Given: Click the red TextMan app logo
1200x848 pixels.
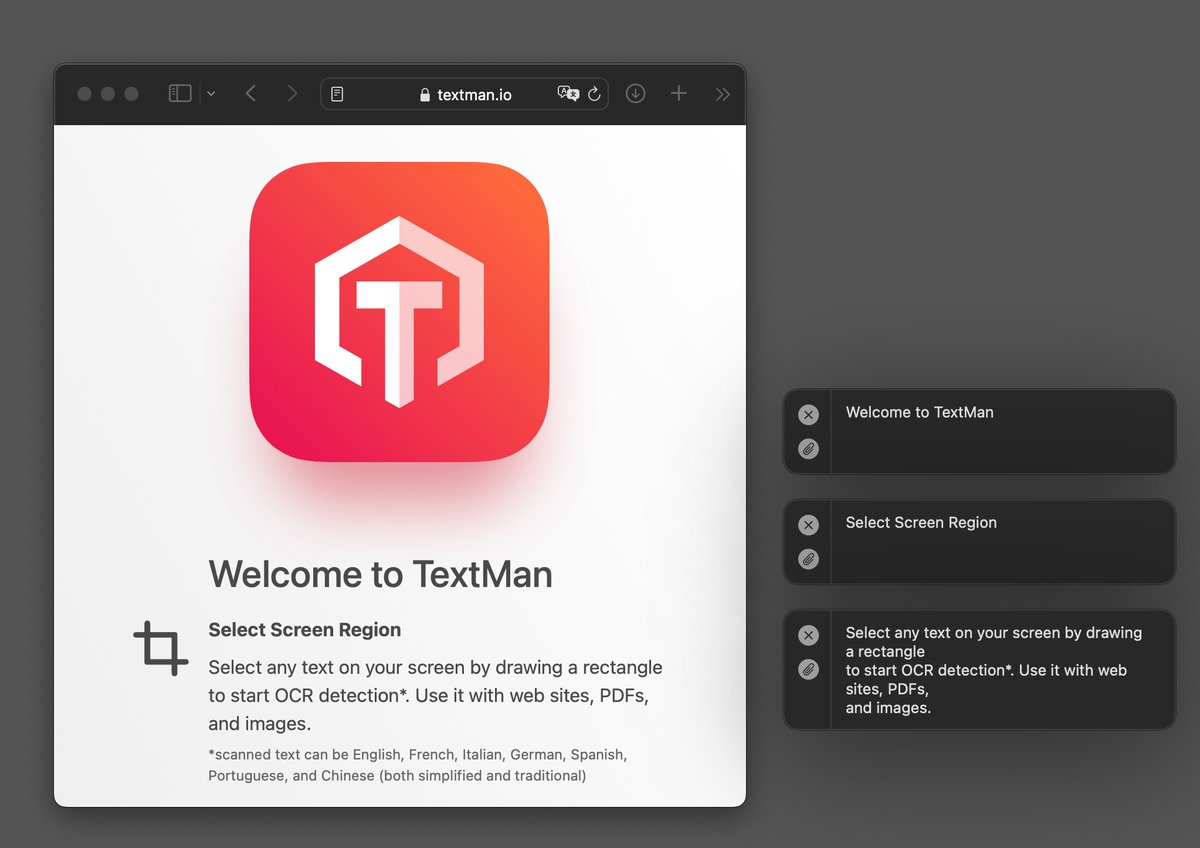Looking at the screenshot, I should pos(399,312).
